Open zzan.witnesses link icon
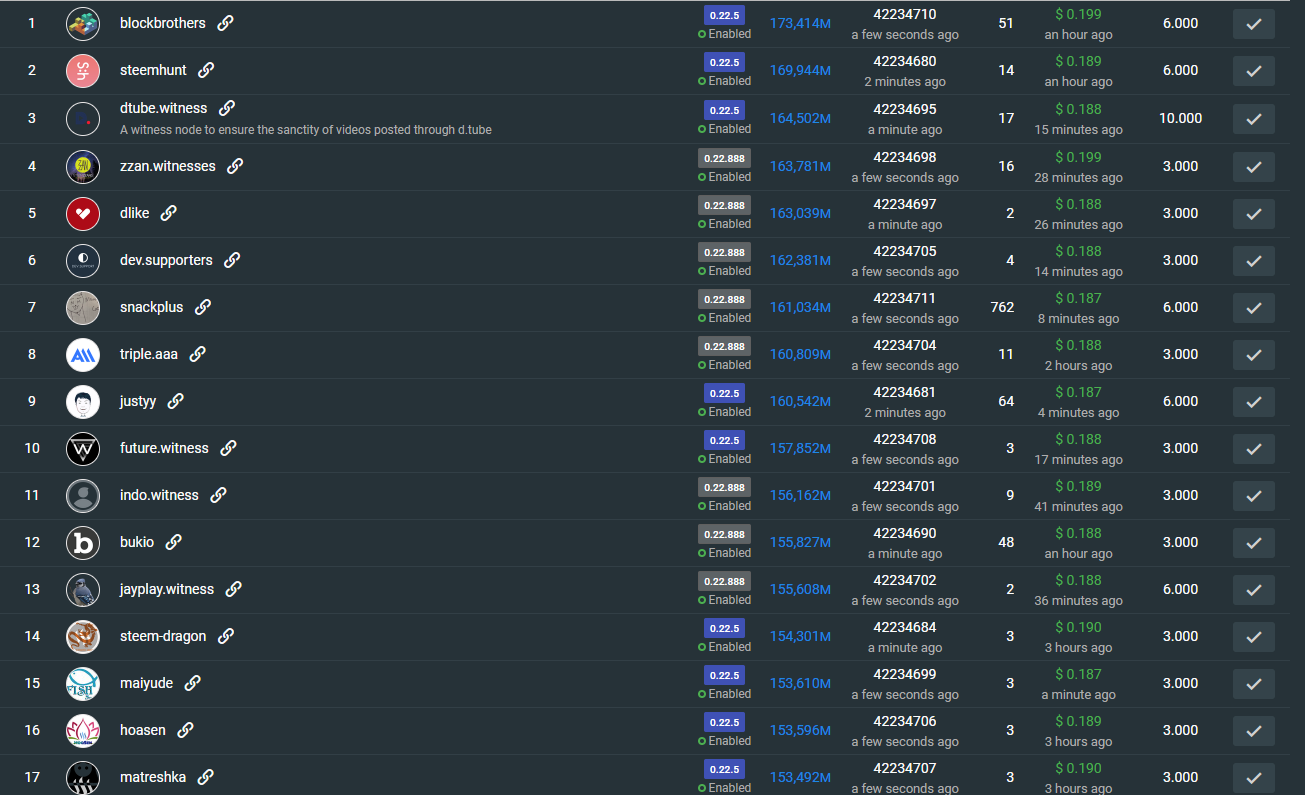Screen dimensions: 1305x795 point(235,166)
